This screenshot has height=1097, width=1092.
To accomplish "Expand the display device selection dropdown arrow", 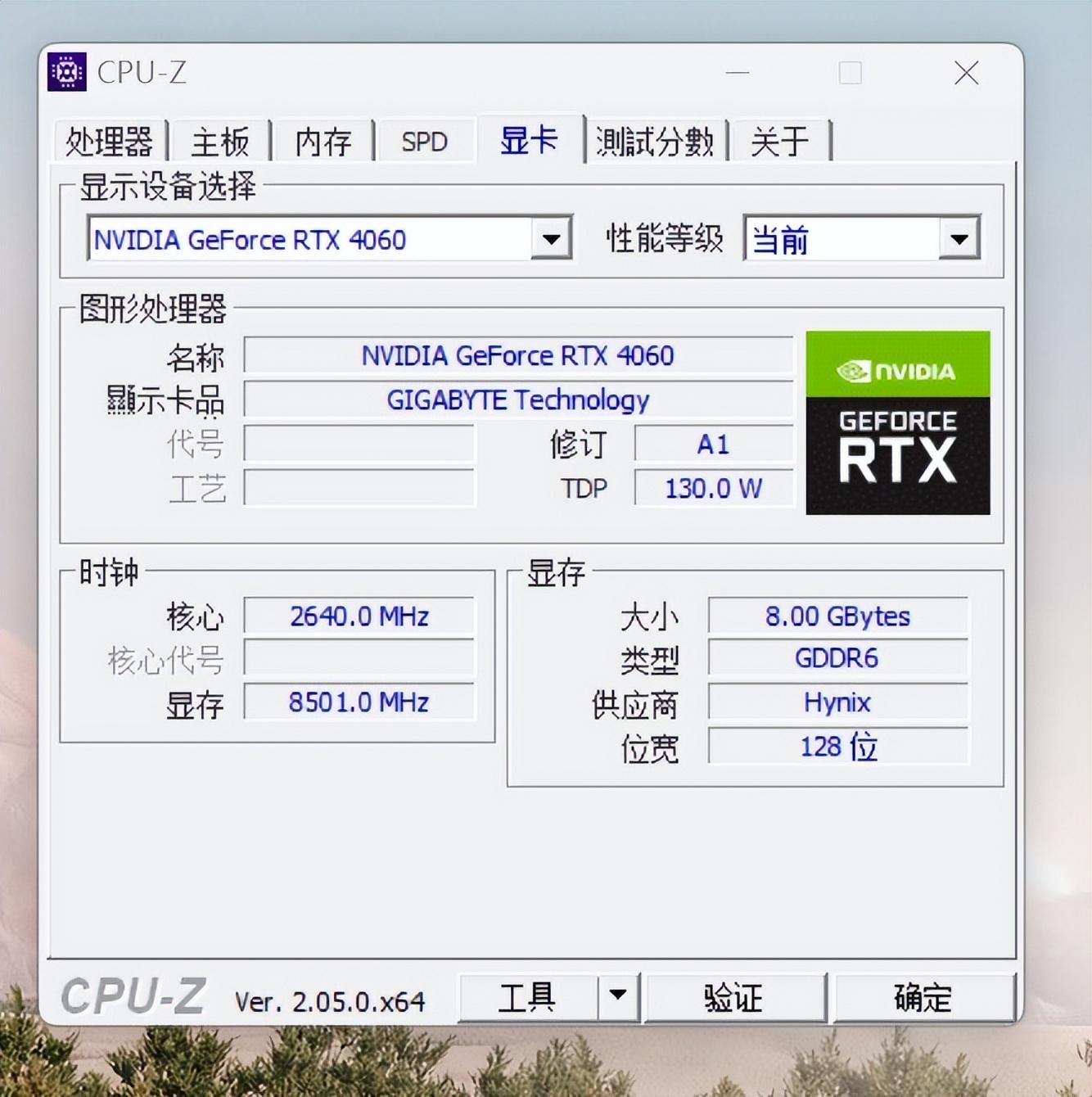I will pyautogui.click(x=551, y=239).
